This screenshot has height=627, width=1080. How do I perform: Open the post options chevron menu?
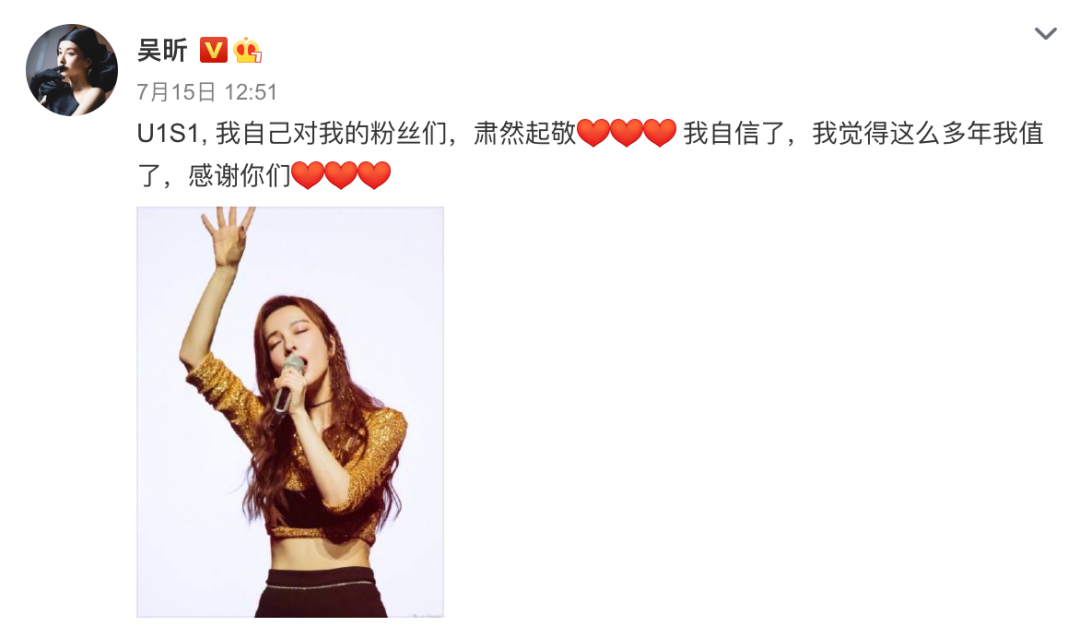(x=1045, y=33)
